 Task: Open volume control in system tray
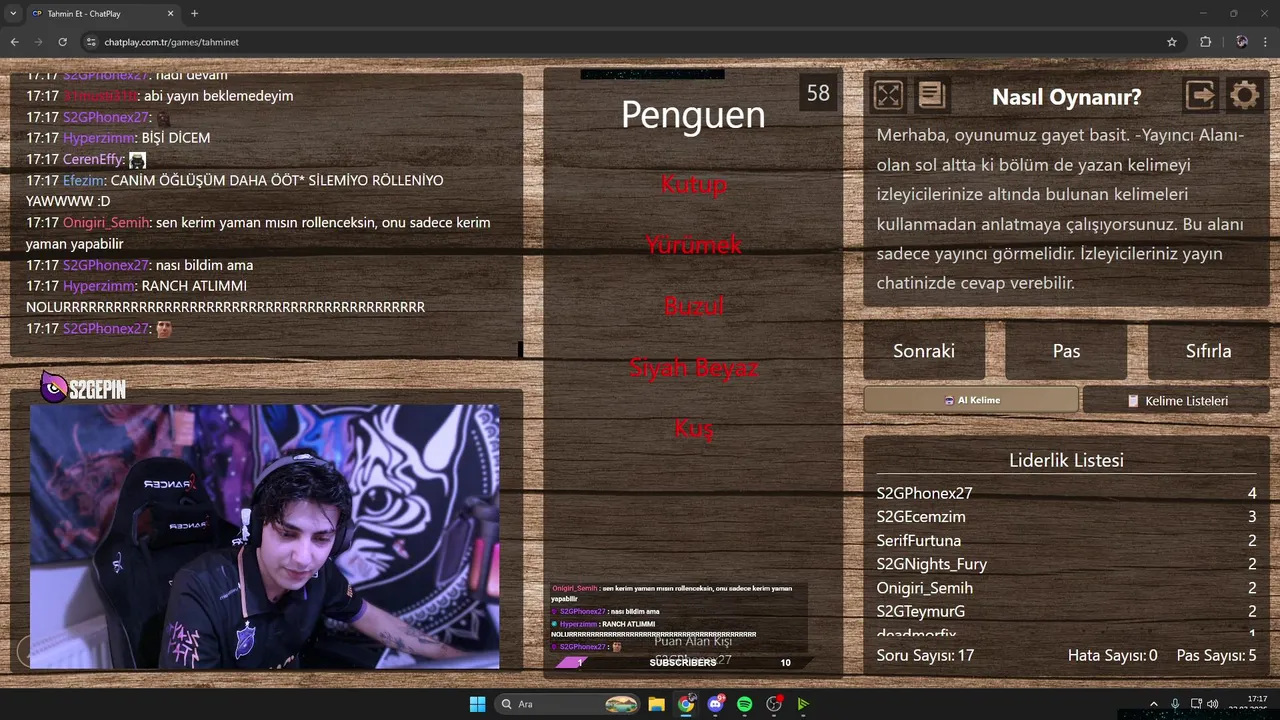tap(1213, 704)
